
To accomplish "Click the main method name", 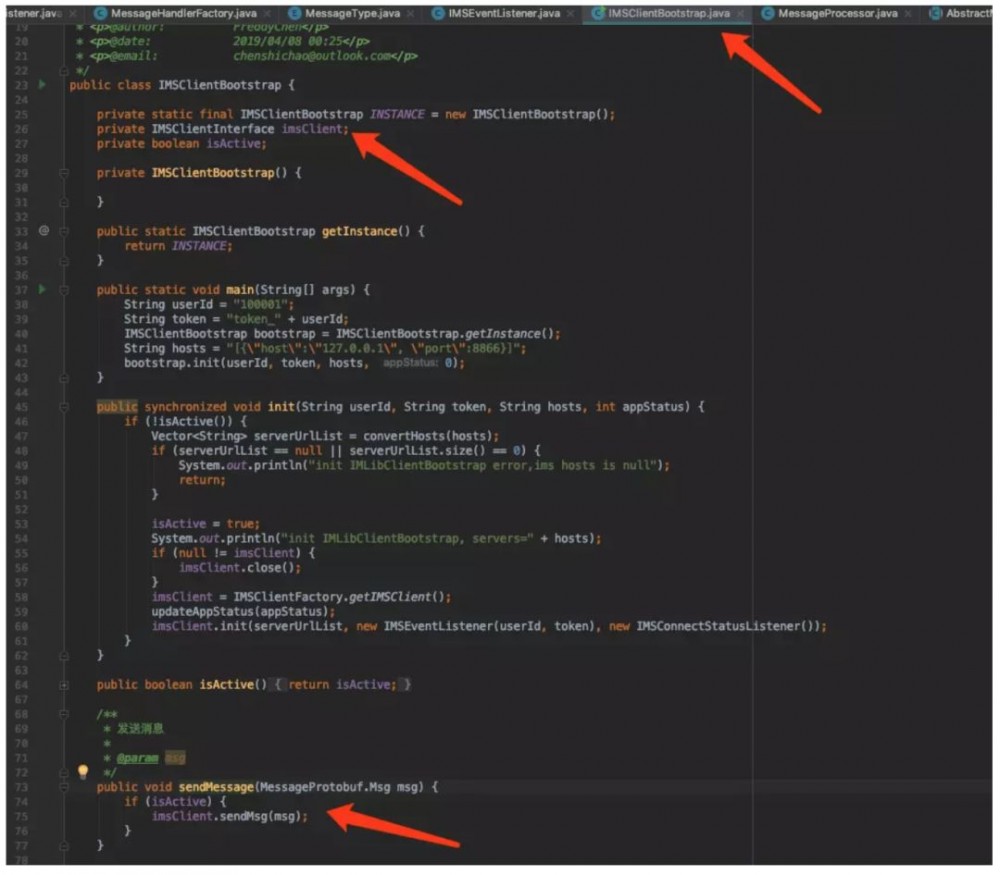I will click(x=240, y=290).
